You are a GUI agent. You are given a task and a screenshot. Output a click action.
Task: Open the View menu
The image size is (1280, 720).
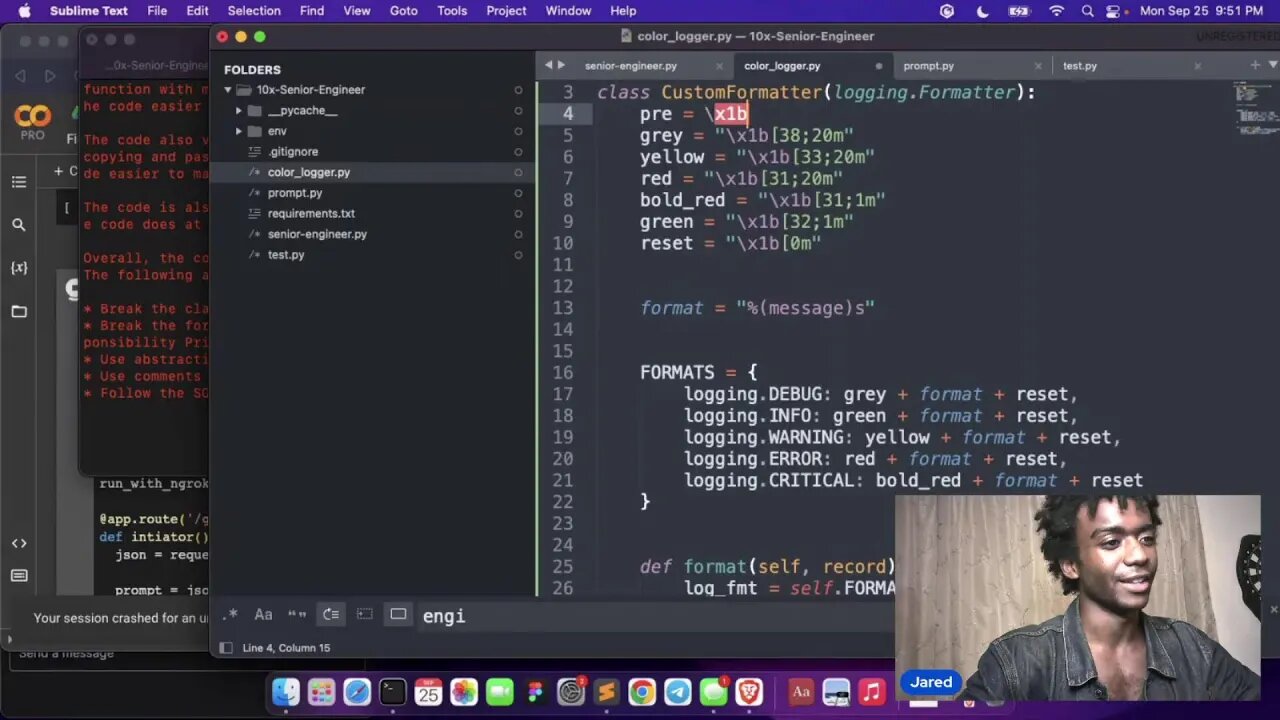click(x=357, y=11)
